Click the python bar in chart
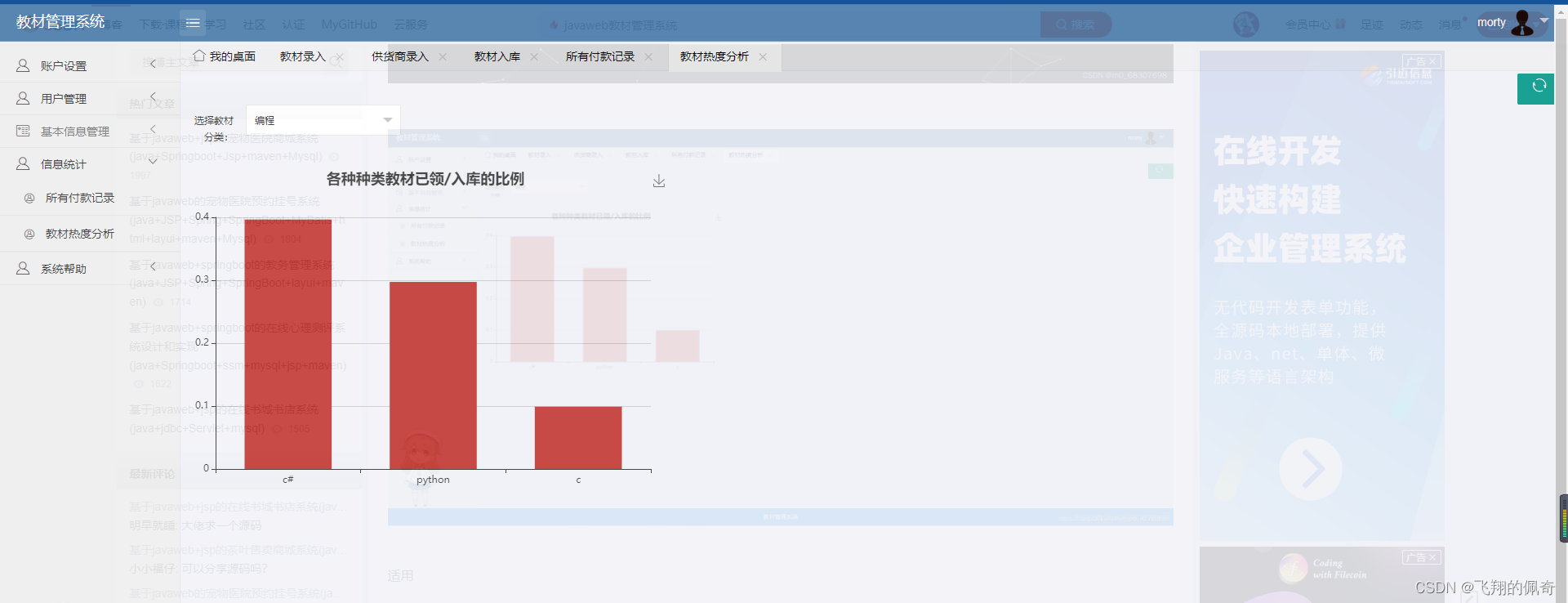 click(x=433, y=376)
